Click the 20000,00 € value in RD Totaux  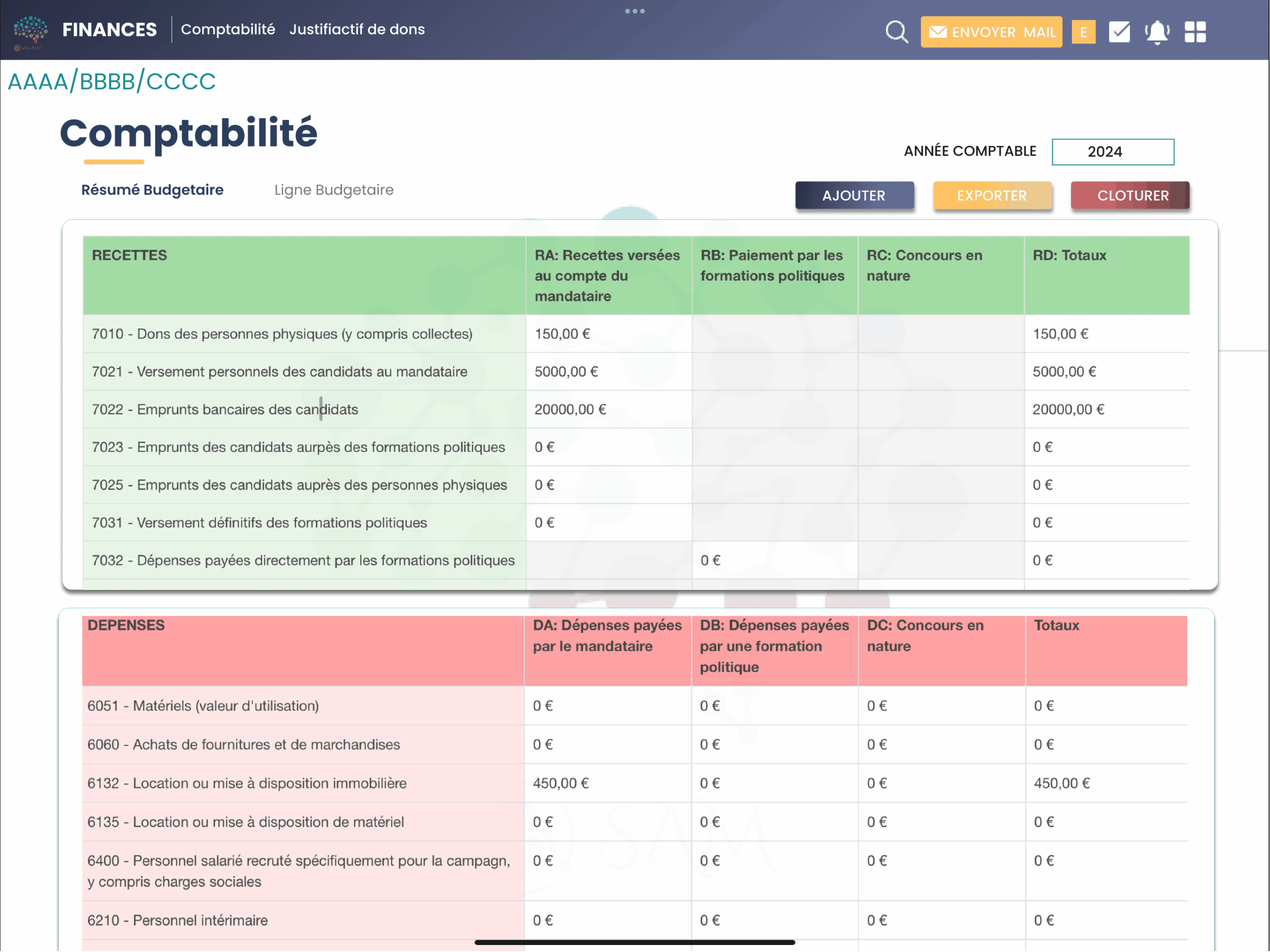click(1068, 409)
